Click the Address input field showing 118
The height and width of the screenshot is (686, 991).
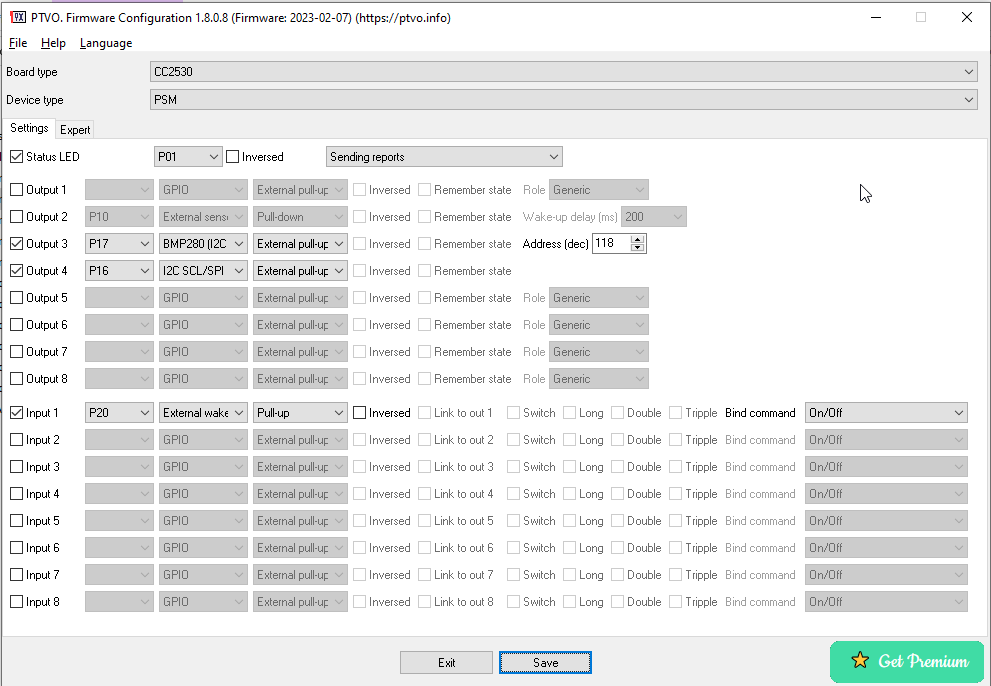point(605,243)
